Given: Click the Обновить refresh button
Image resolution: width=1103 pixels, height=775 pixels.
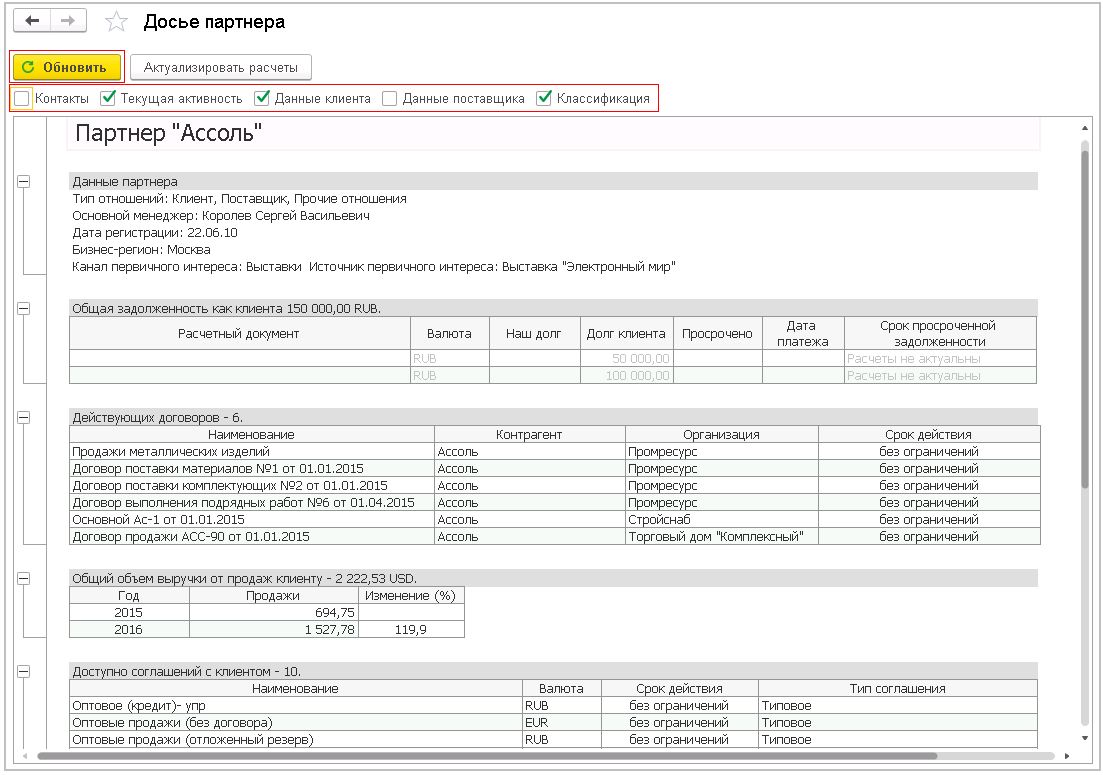Looking at the screenshot, I should [67, 68].
